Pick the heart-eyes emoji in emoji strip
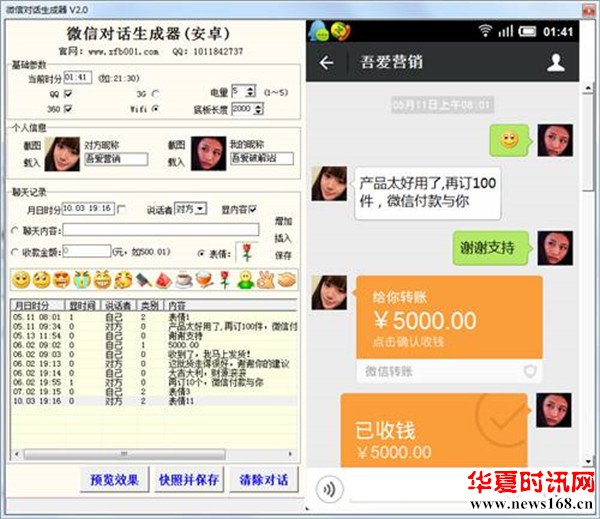Screen dimensions: 600x519 click(62, 280)
